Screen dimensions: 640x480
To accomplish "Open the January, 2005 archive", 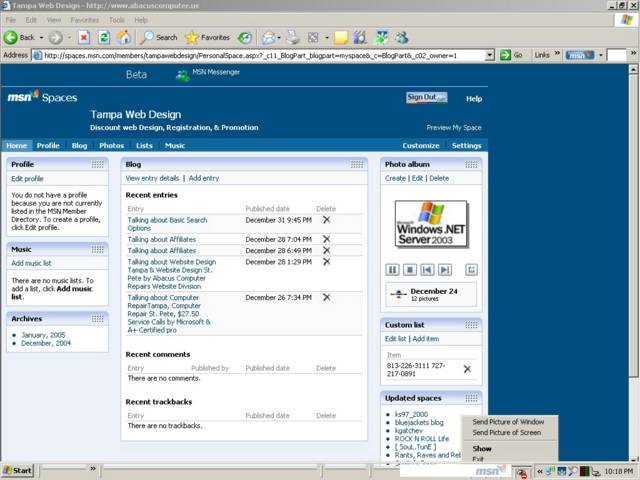I will (43, 335).
